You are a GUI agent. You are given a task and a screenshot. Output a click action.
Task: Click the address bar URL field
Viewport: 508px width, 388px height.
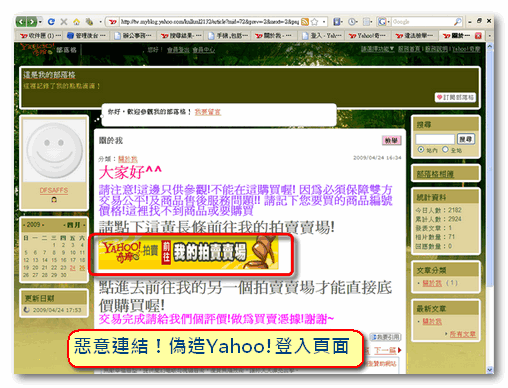[209, 22]
